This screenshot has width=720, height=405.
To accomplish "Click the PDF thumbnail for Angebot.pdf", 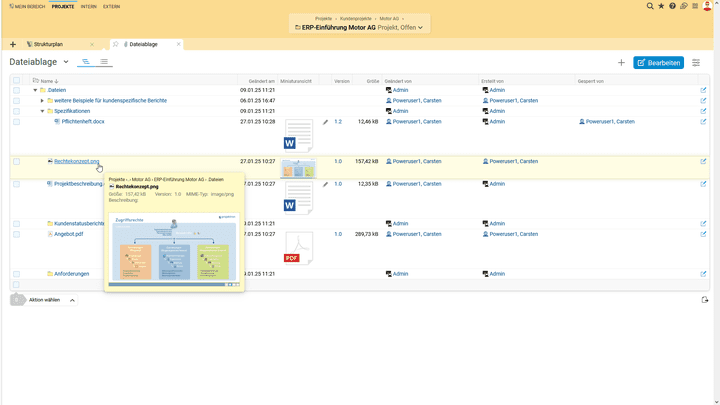I will (x=298, y=247).
